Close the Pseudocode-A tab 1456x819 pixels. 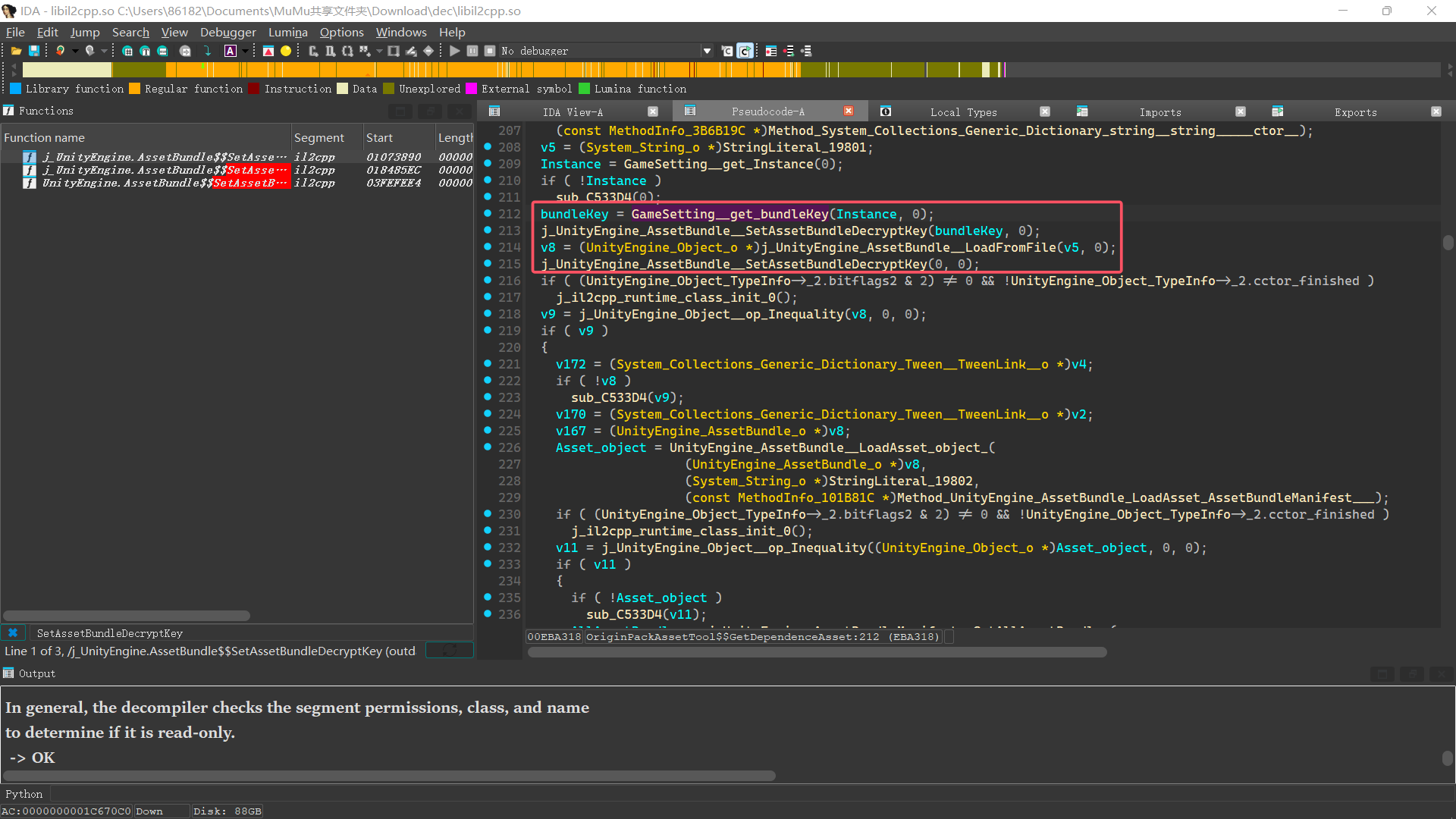(x=849, y=111)
